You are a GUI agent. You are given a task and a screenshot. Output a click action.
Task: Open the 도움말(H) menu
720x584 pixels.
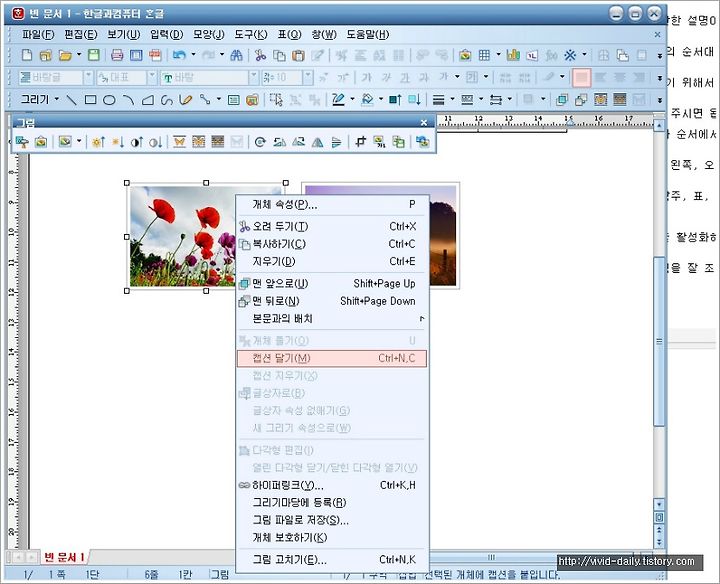coord(368,34)
